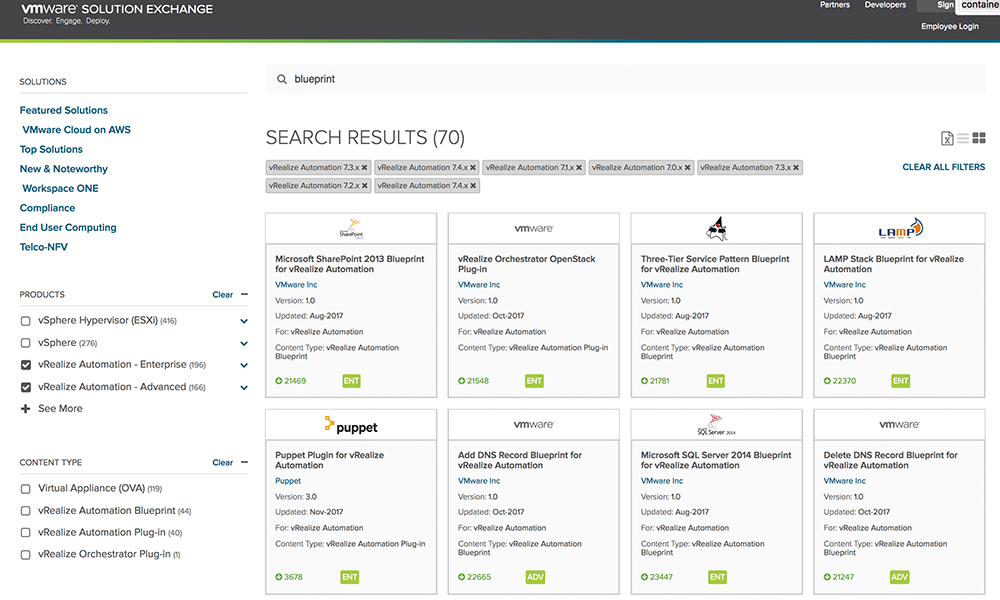
Task: Click ADV badge on Add DNS Record card
Action: pos(535,577)
